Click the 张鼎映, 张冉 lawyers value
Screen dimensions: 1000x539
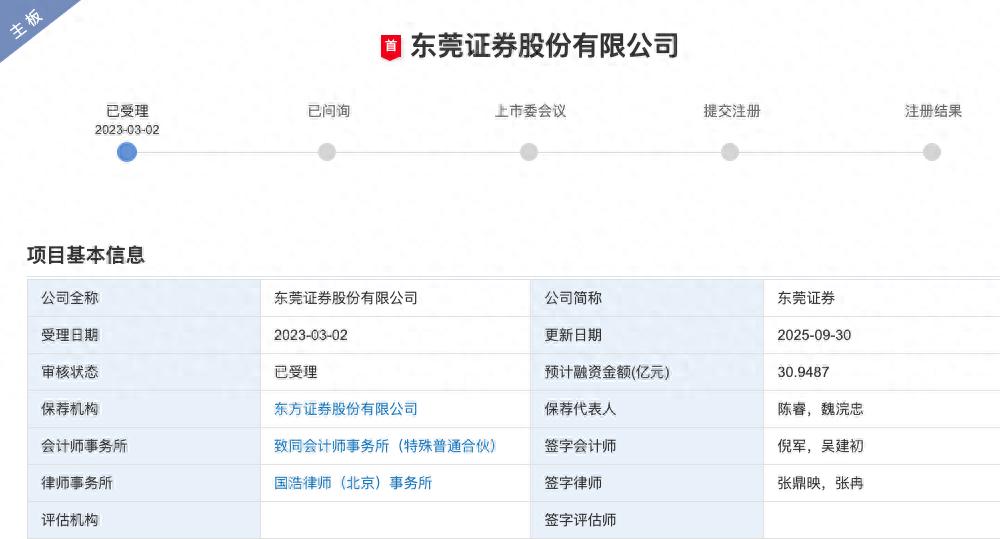click(820, 483)
